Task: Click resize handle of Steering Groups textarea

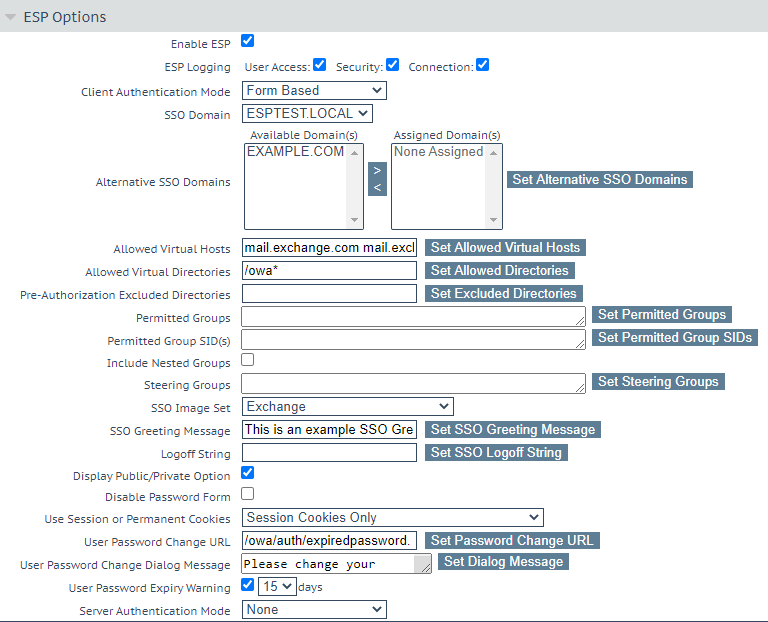Action: tap(580, 388)
